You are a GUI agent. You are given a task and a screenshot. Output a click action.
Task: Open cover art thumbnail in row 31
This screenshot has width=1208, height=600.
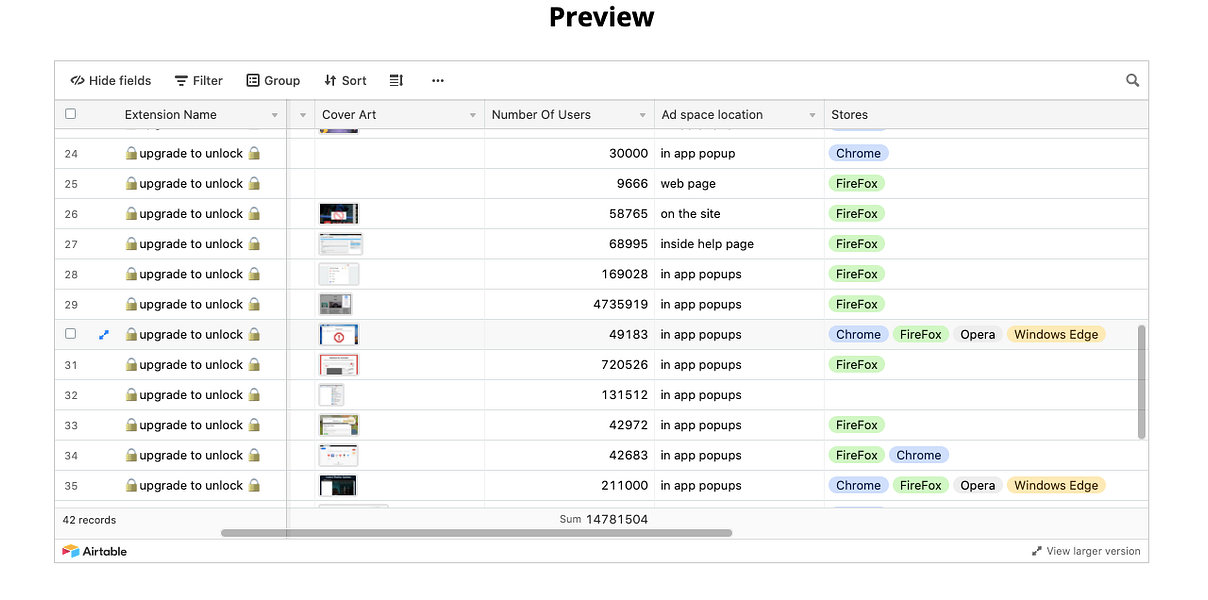pos(338,364)
